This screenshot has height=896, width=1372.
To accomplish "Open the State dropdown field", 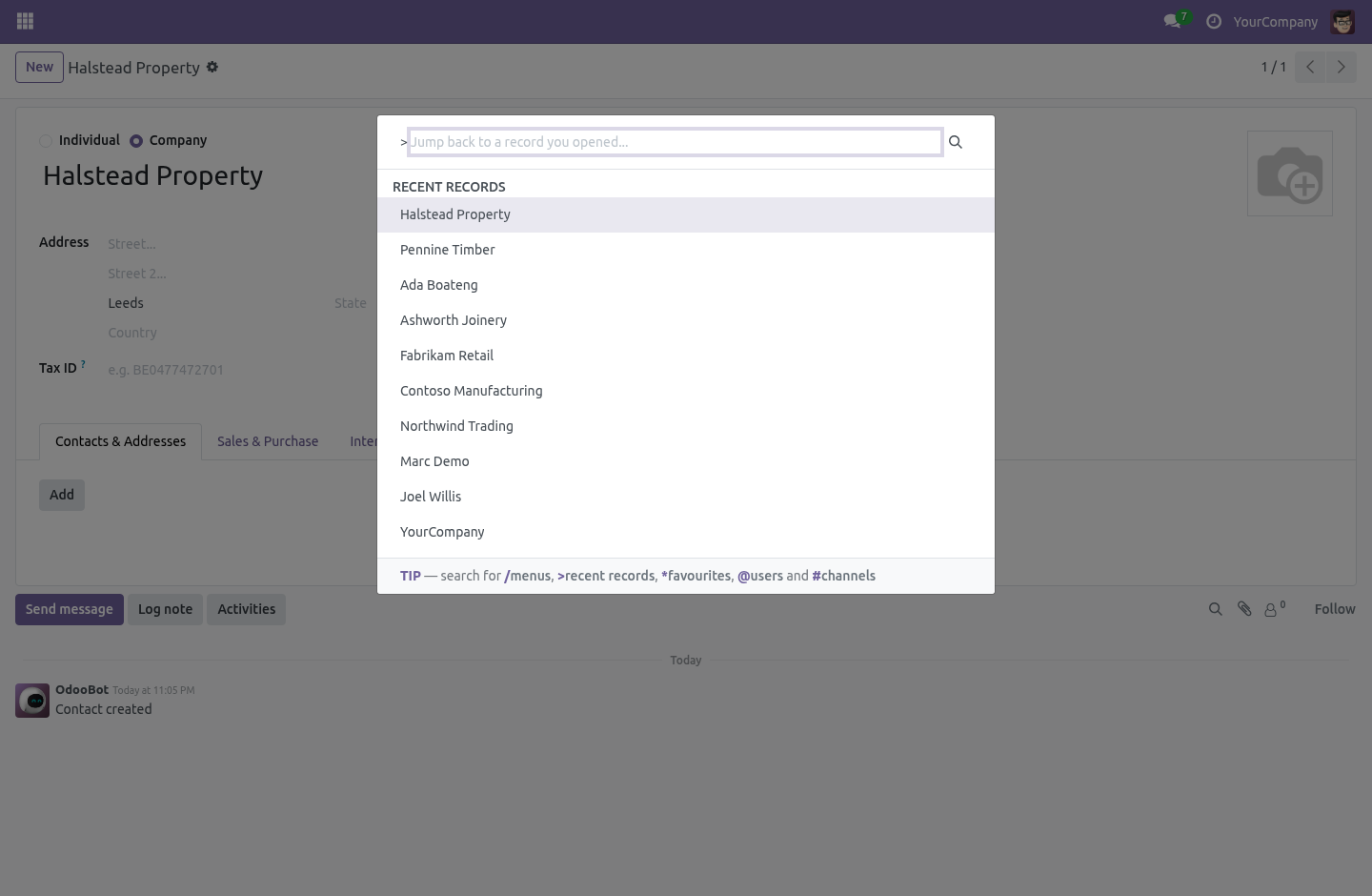I will 353,303.
